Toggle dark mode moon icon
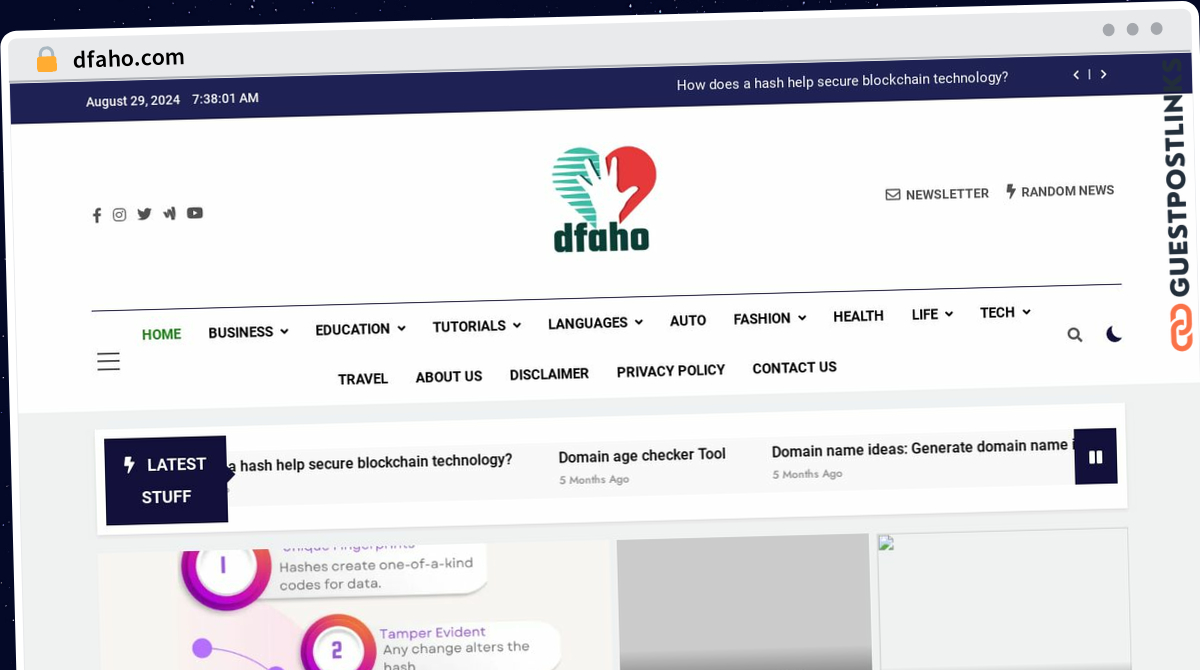This screenshot has height=670, width=1200. (x=1114, y=334)
